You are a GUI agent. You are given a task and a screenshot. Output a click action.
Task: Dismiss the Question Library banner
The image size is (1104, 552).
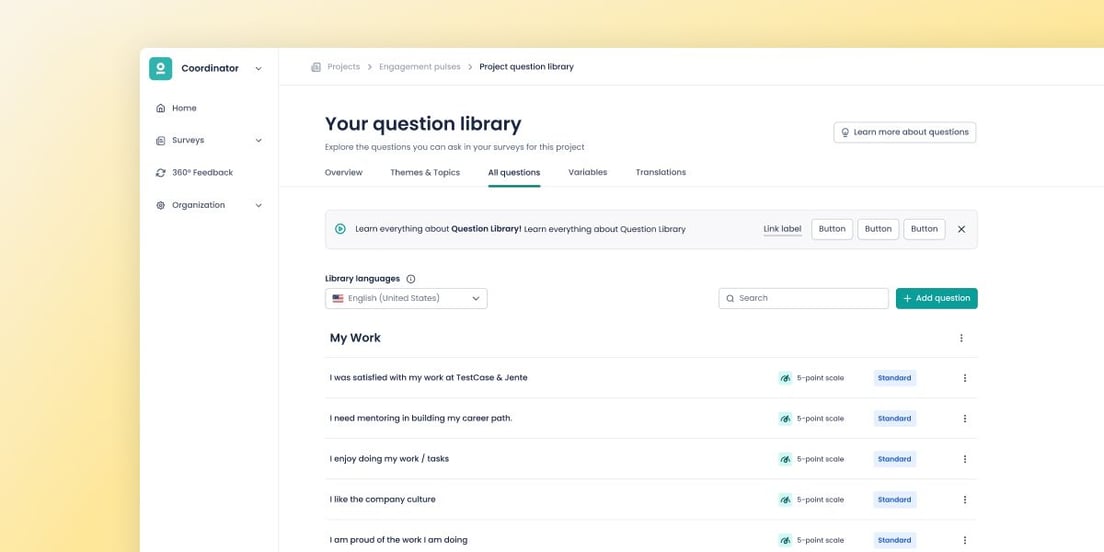[x=961, y=229]
